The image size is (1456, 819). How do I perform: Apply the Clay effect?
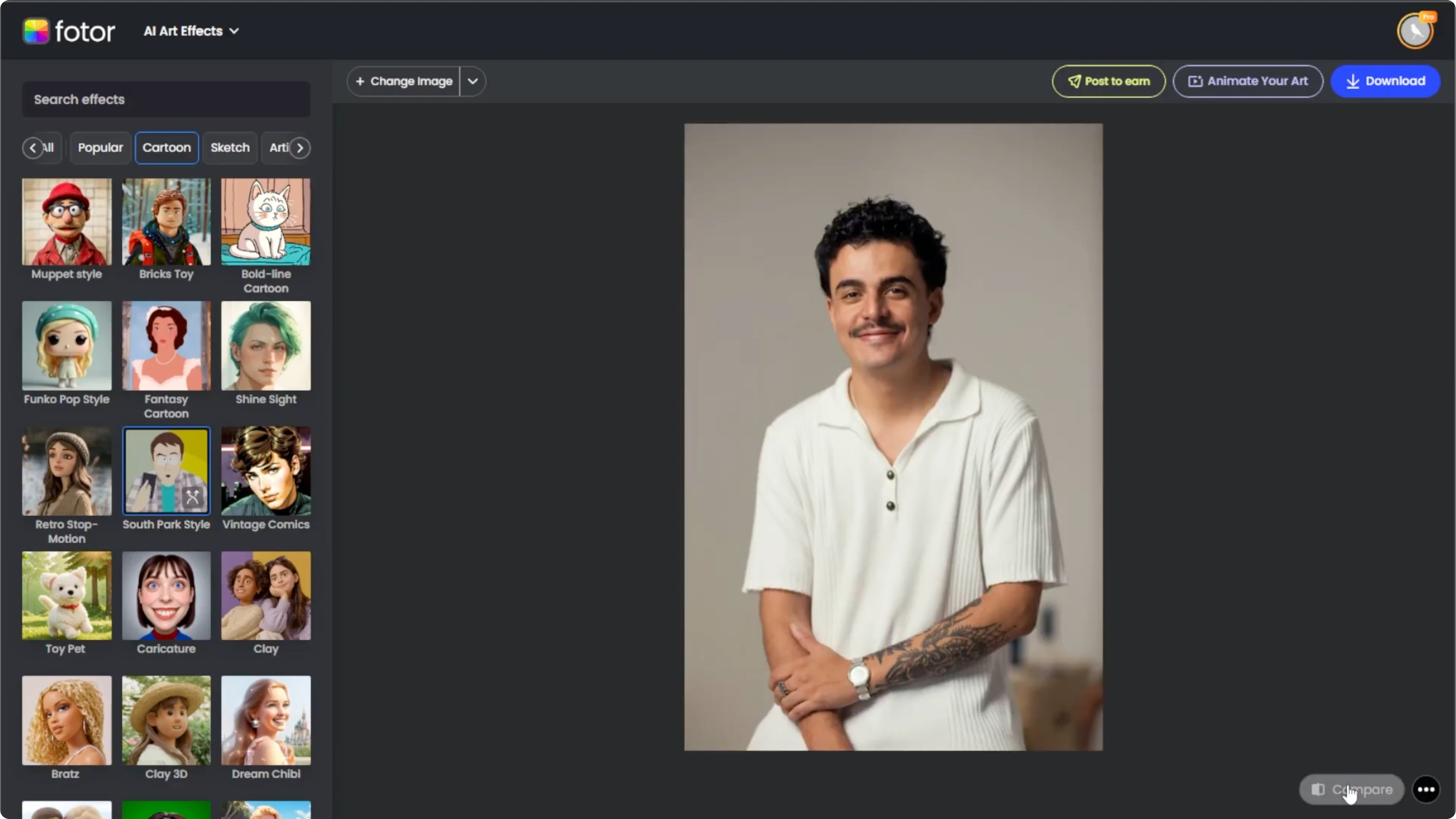click(265, 596)
